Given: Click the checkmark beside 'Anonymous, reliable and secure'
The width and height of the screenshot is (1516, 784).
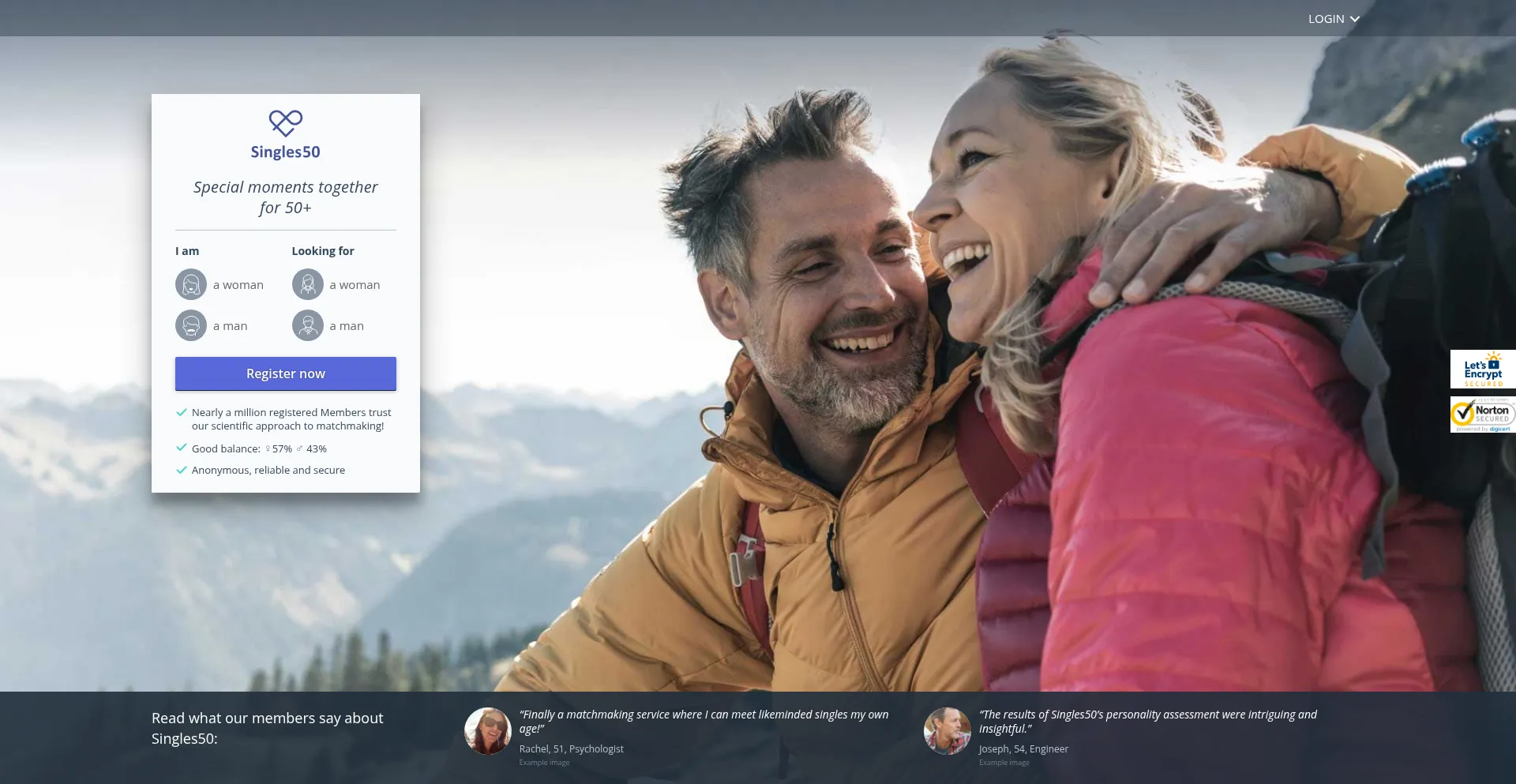Looking at the screenshot, I should [x=182, y=470].
